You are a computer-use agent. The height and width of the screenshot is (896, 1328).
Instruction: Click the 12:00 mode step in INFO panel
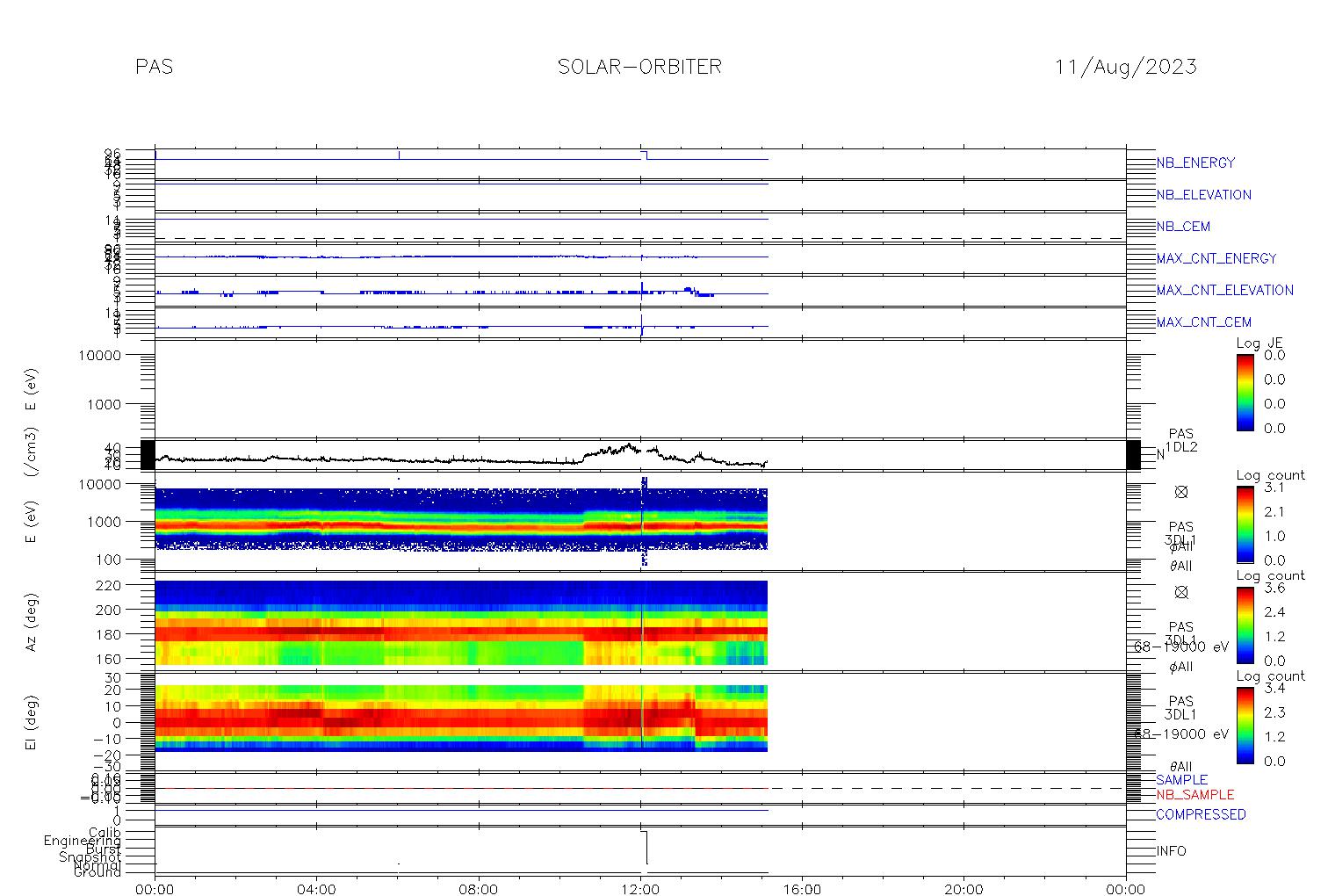(646, 848)
